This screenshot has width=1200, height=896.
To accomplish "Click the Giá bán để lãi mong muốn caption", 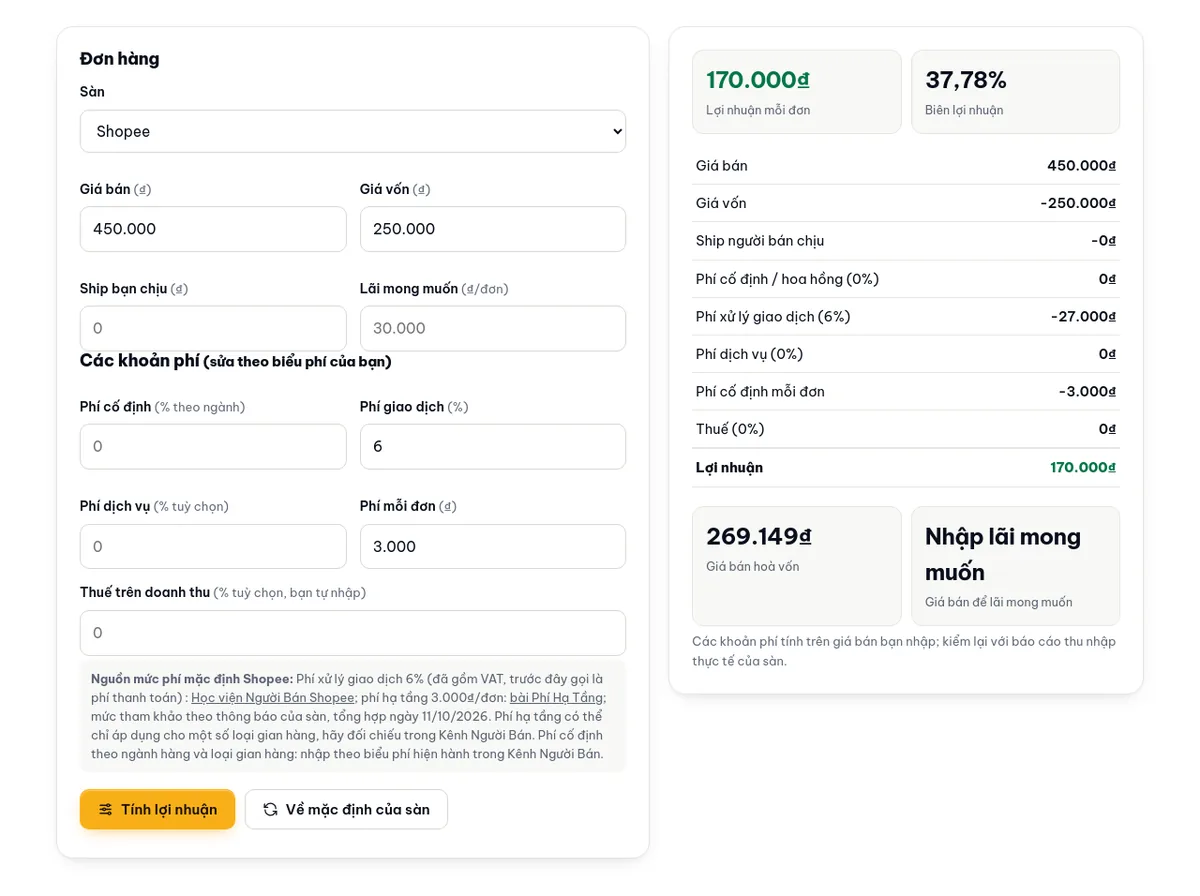I will tap(999, 602).
